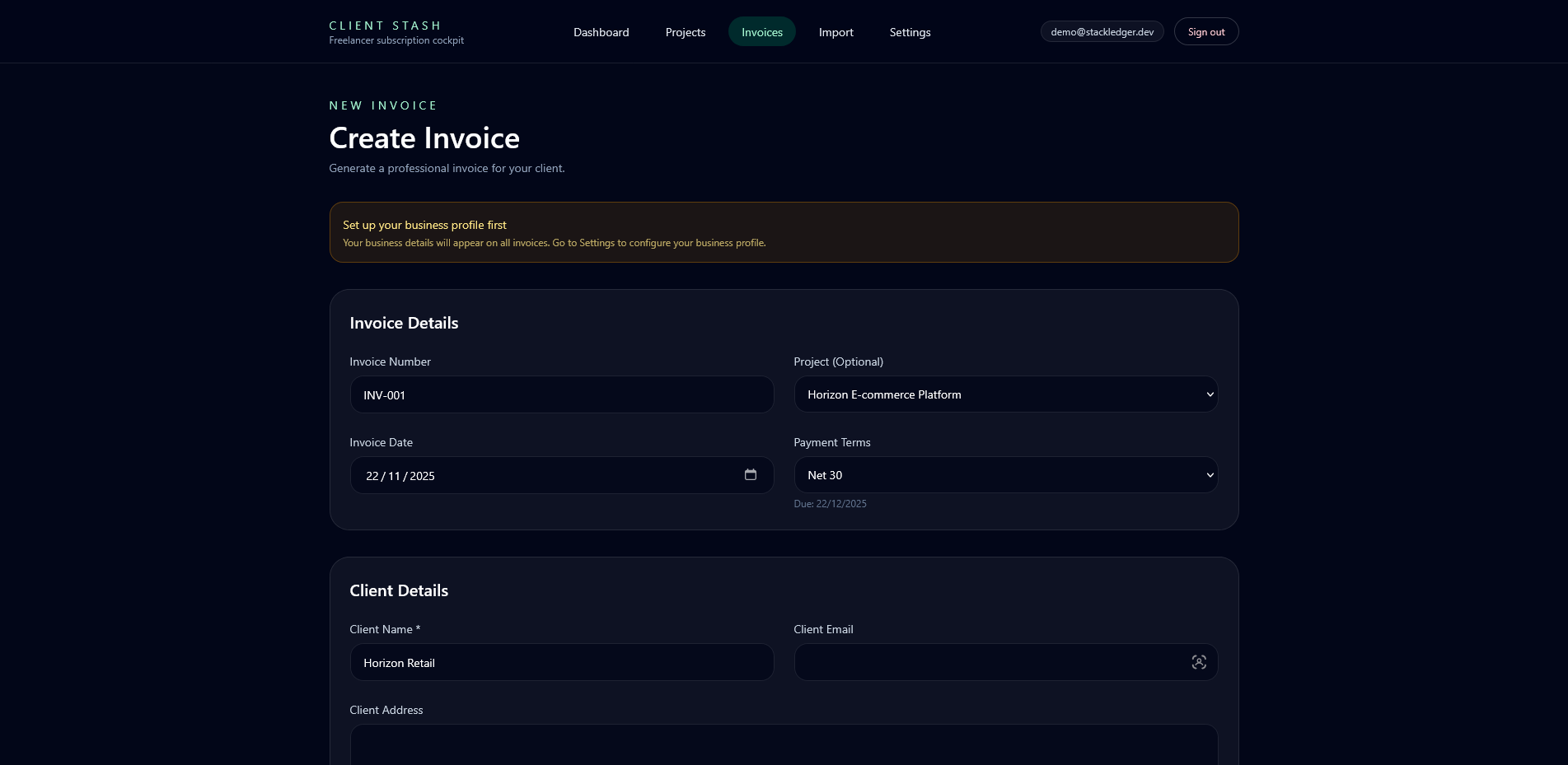The image size is (1568, 765).
Task: Click the business profile warning banner
Action: (783, 232)
